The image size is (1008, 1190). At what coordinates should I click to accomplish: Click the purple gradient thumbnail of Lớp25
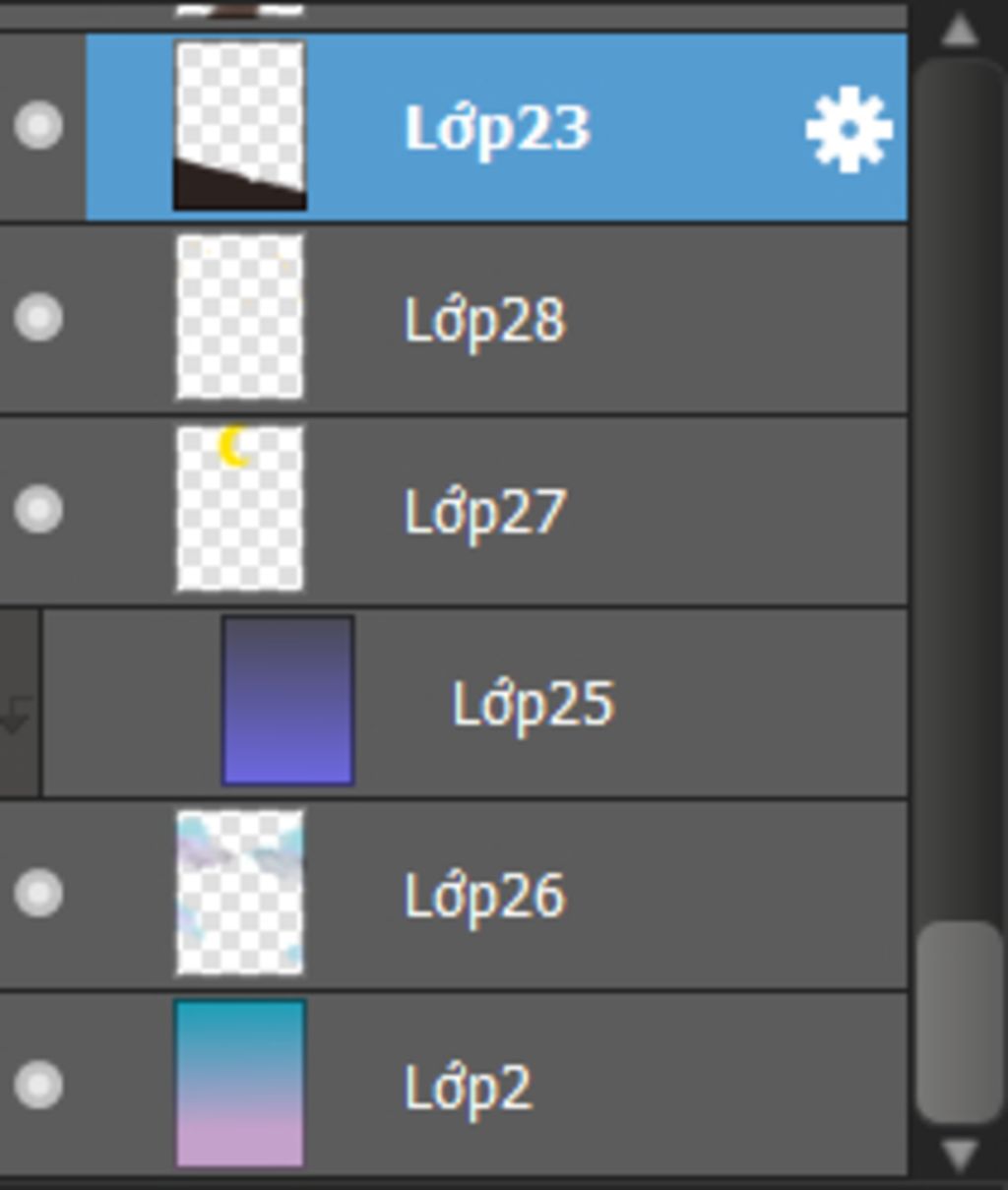click(287, 701)
